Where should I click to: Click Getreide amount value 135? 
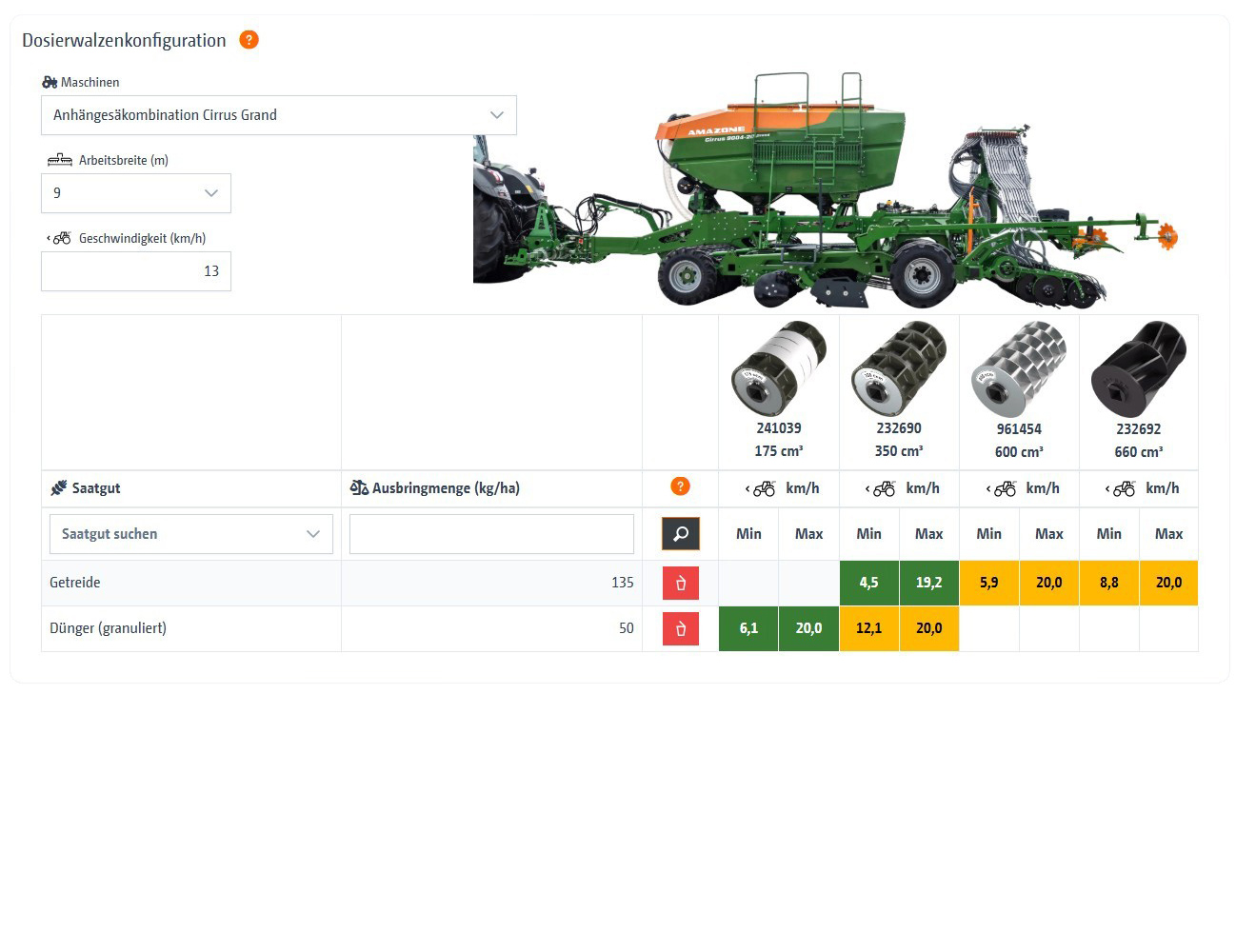623,583
